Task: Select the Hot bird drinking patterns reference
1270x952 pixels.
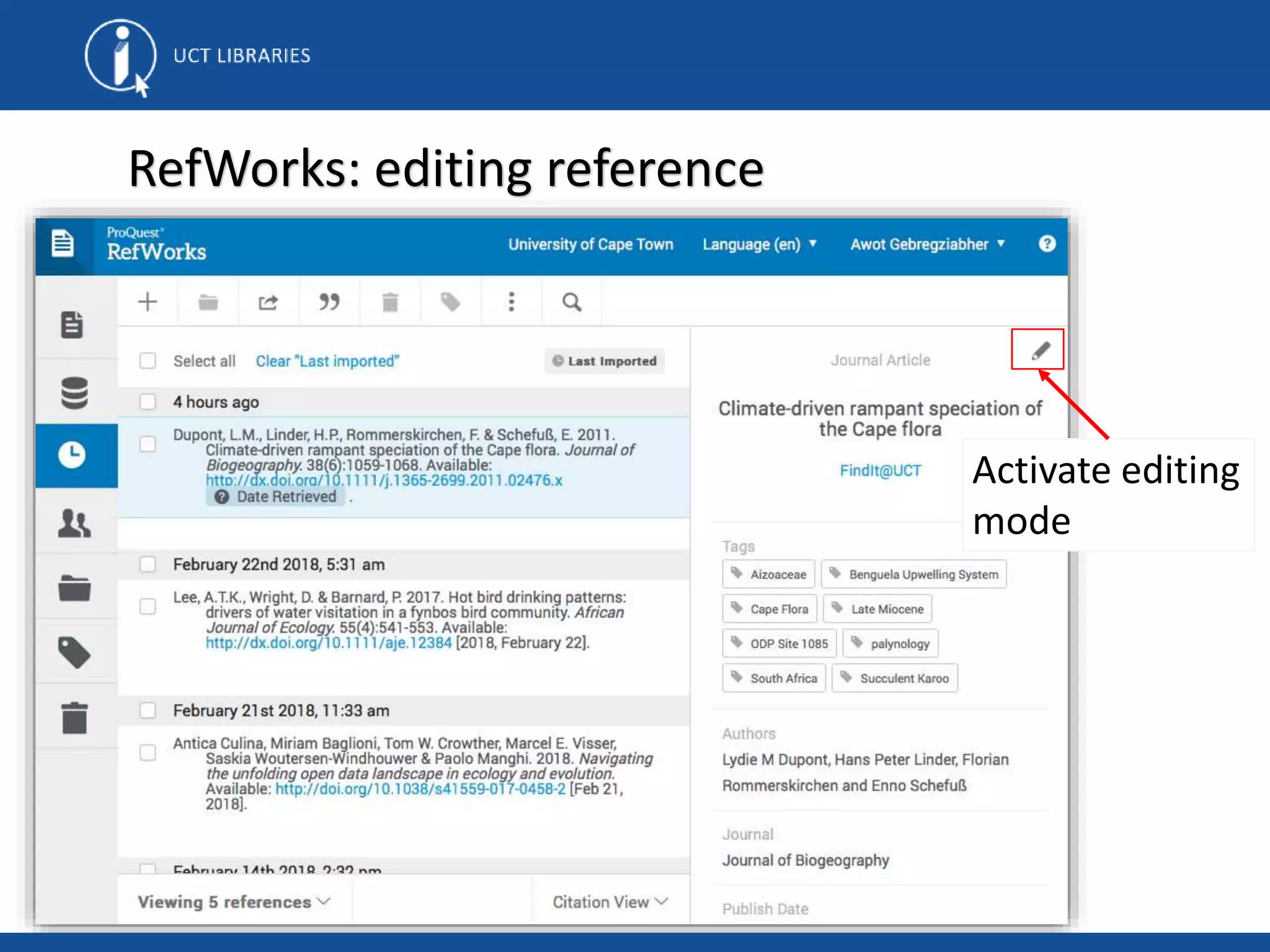Action: tap(400, 620)
